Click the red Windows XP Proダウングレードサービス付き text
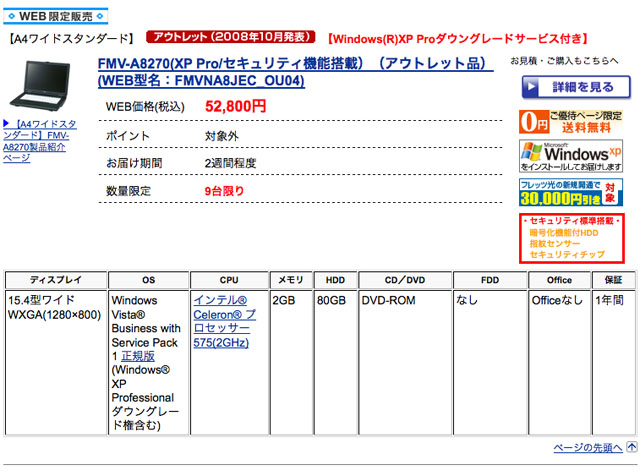The image size is (640, 476). pos(458,39)
